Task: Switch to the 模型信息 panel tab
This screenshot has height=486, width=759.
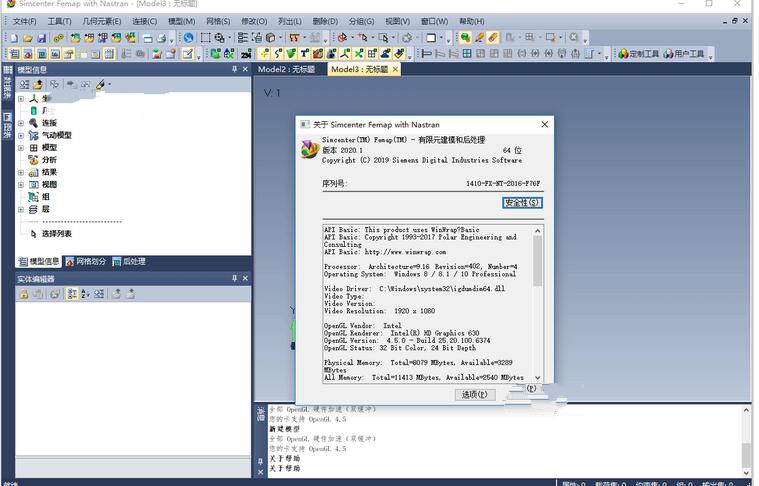Action: tap(39, 261)
